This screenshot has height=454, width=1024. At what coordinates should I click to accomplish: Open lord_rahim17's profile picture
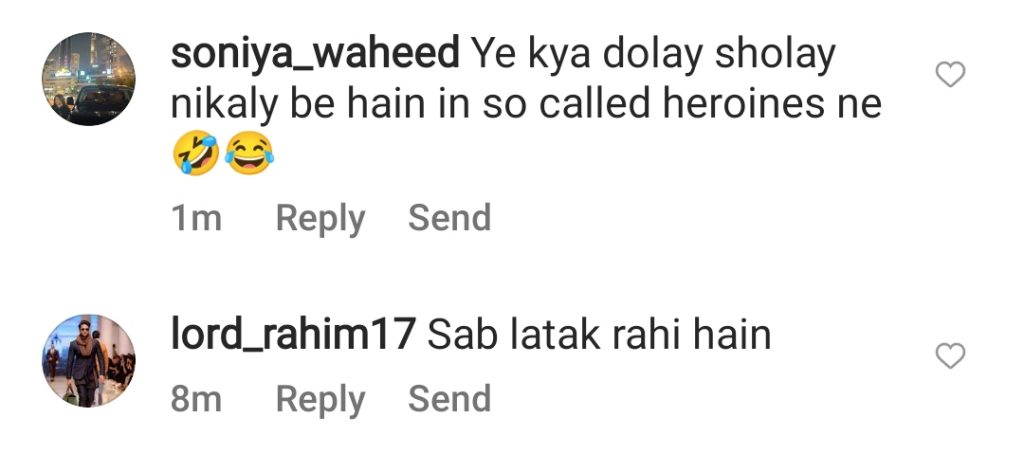click(x=89, y=361)
